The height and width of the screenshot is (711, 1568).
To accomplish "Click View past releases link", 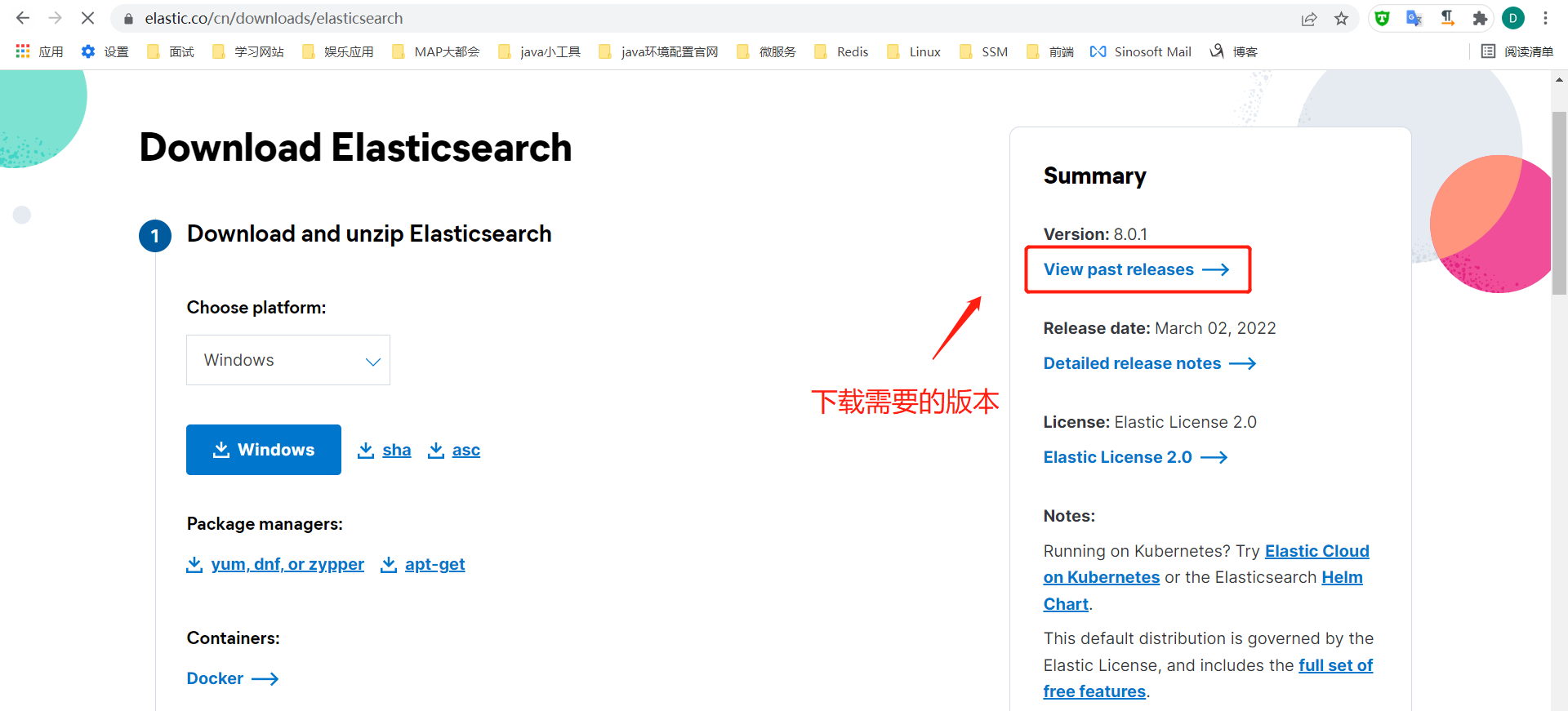I will coord(1136,269).
